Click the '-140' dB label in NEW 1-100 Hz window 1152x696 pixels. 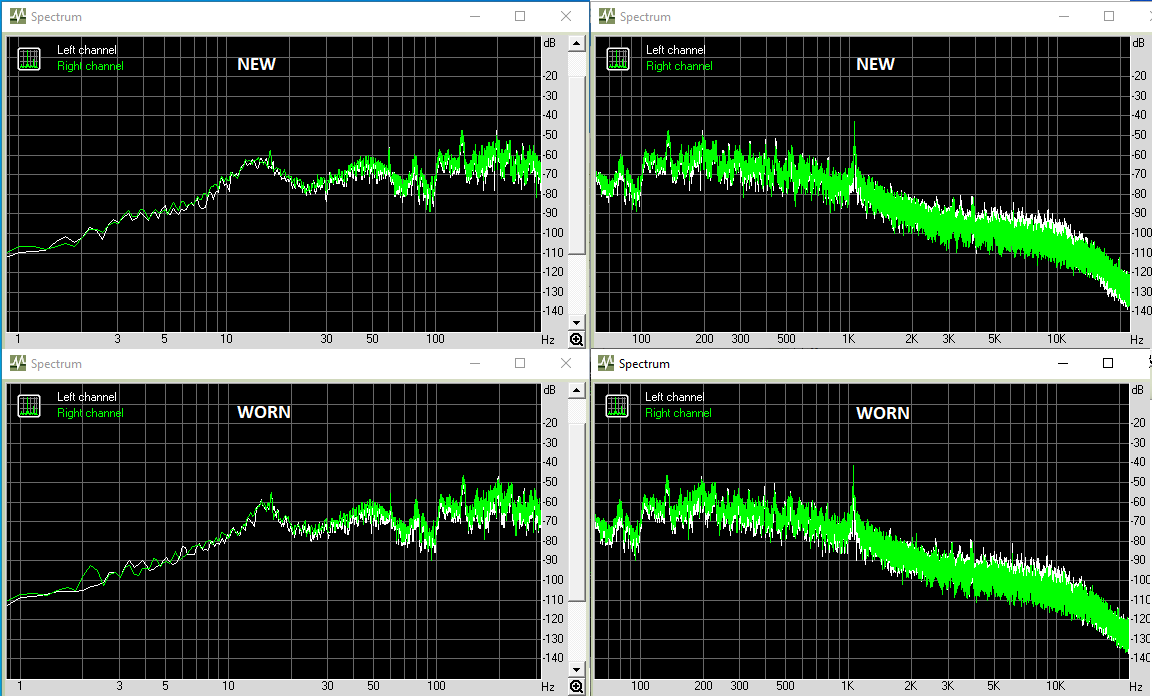click(x=553, y=311)
